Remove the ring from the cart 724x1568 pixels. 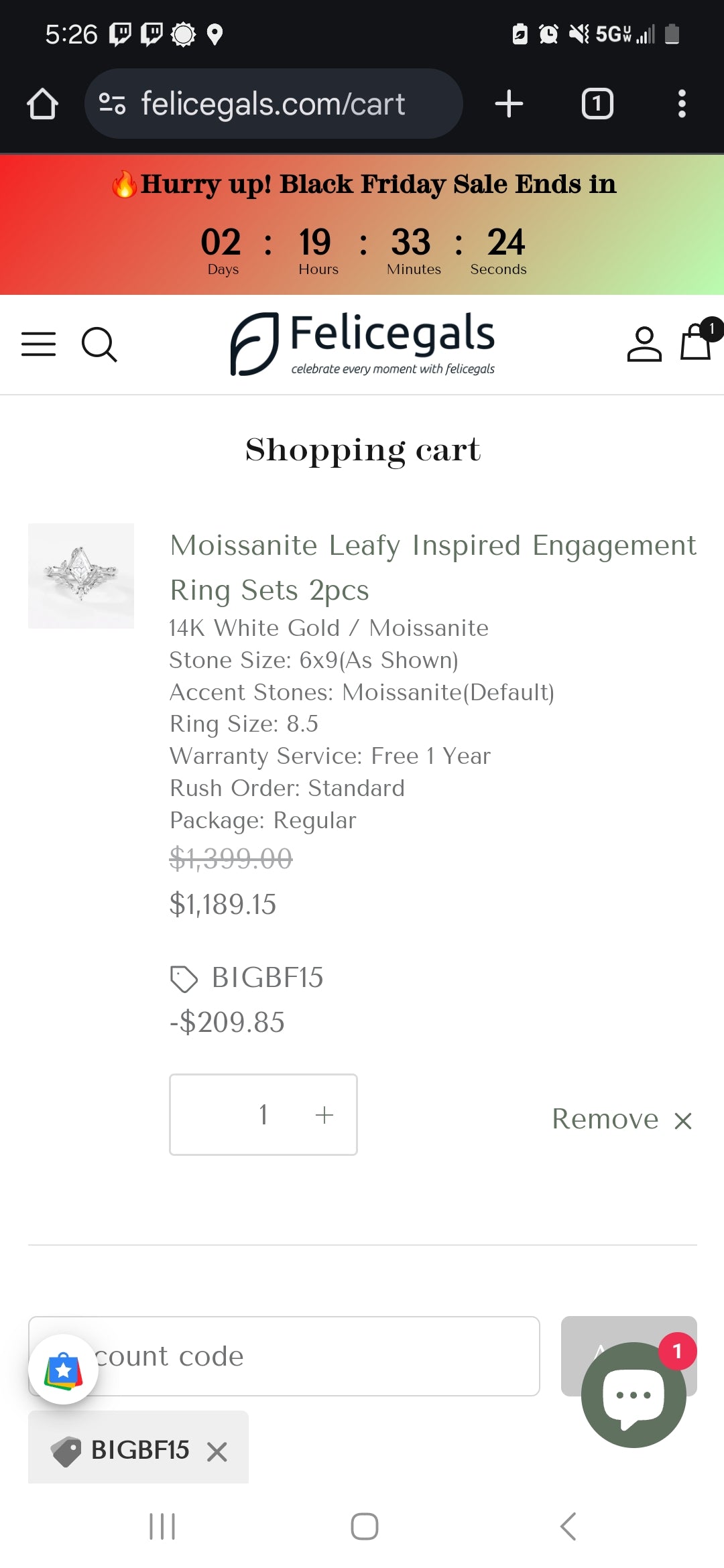[621, 1119]
